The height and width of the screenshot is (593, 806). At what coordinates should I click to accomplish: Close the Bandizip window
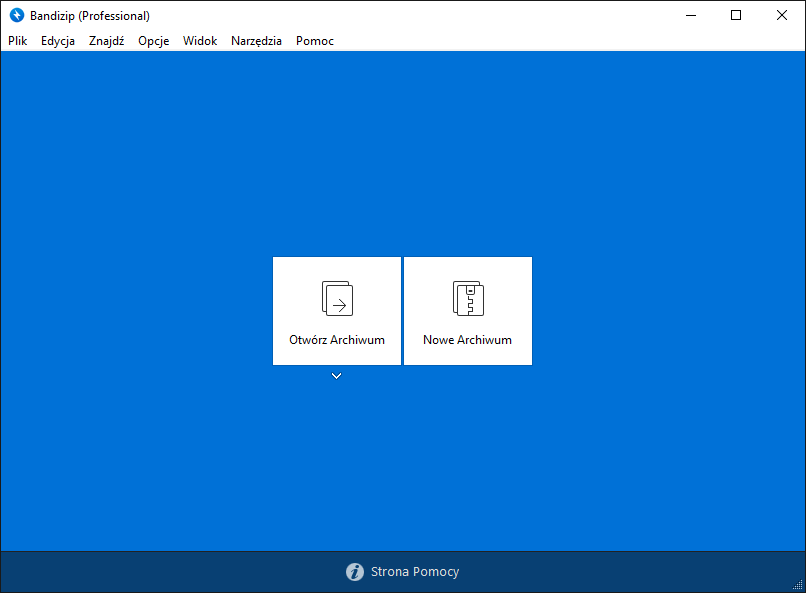tap(782, 15)
